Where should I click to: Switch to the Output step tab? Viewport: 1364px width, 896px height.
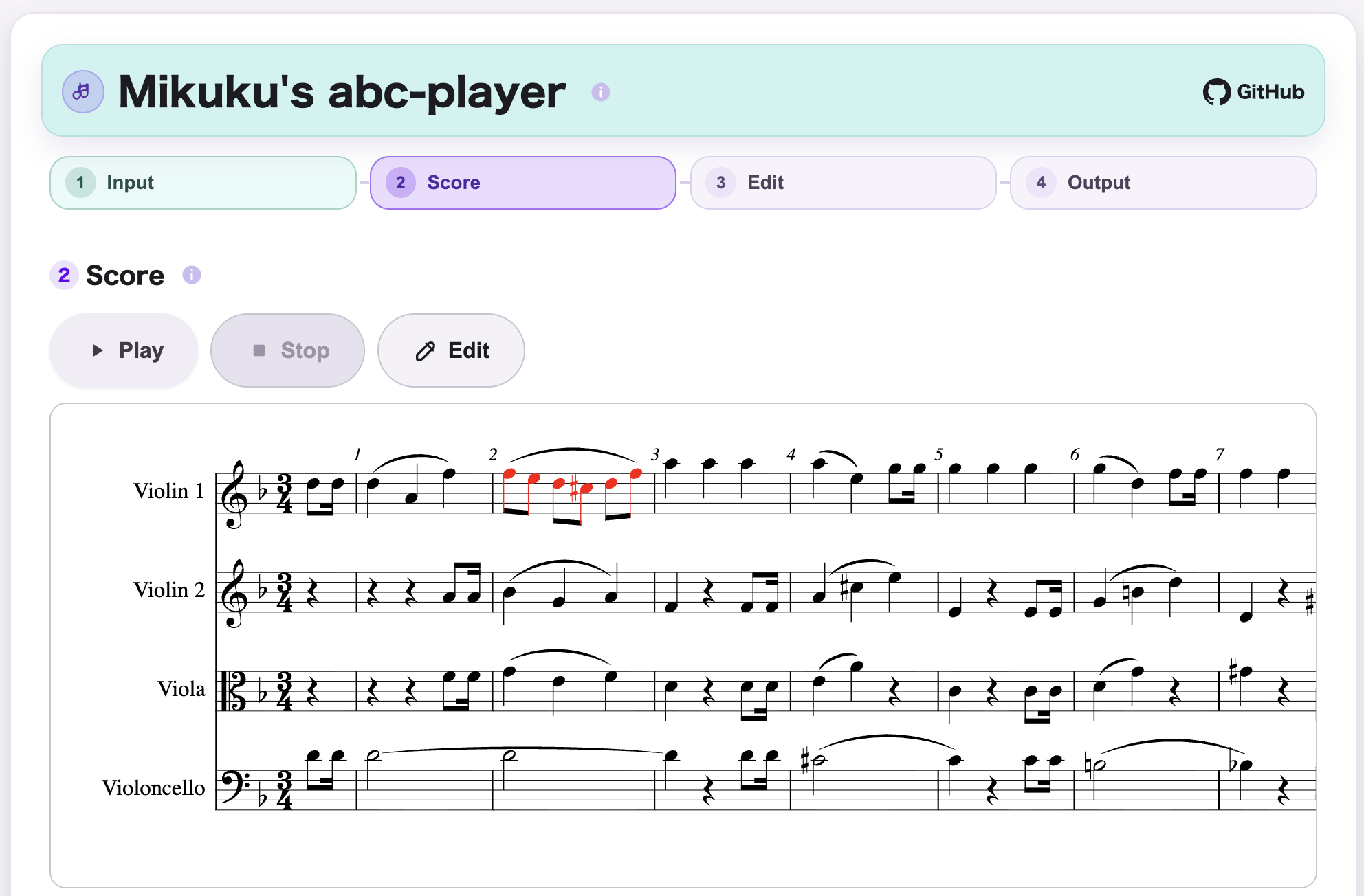[x=1163, y=182]
